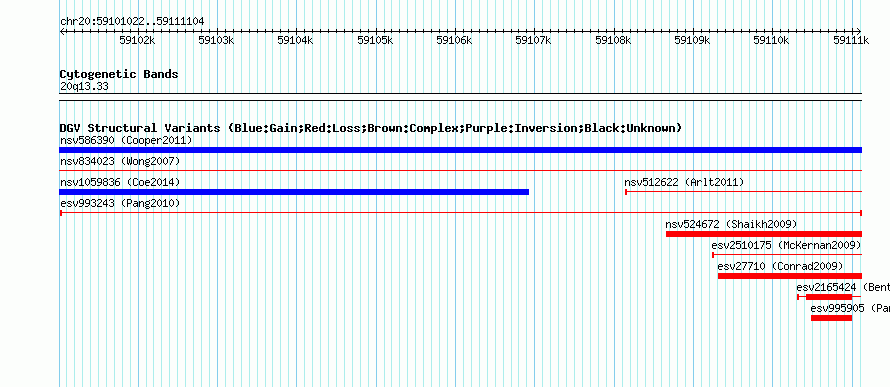
Task: Click the 20q13.33 band label
Action: pyautogui.click(x=84, y=87)
